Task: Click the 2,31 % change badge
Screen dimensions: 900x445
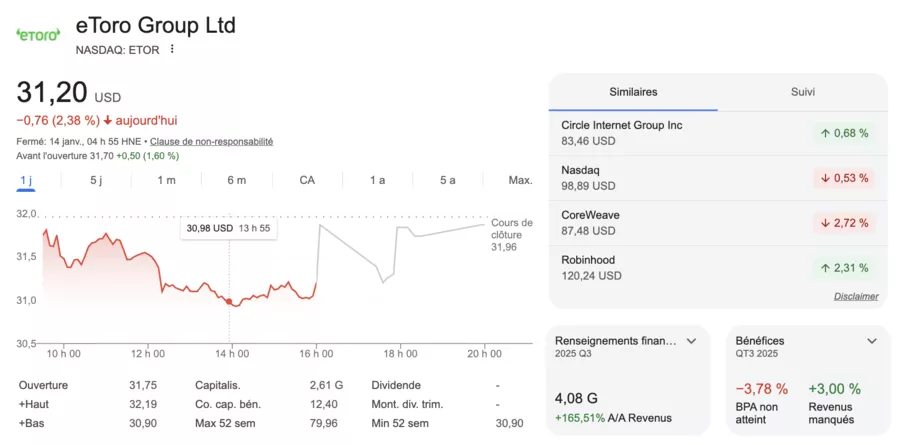Action: (844, 268)
